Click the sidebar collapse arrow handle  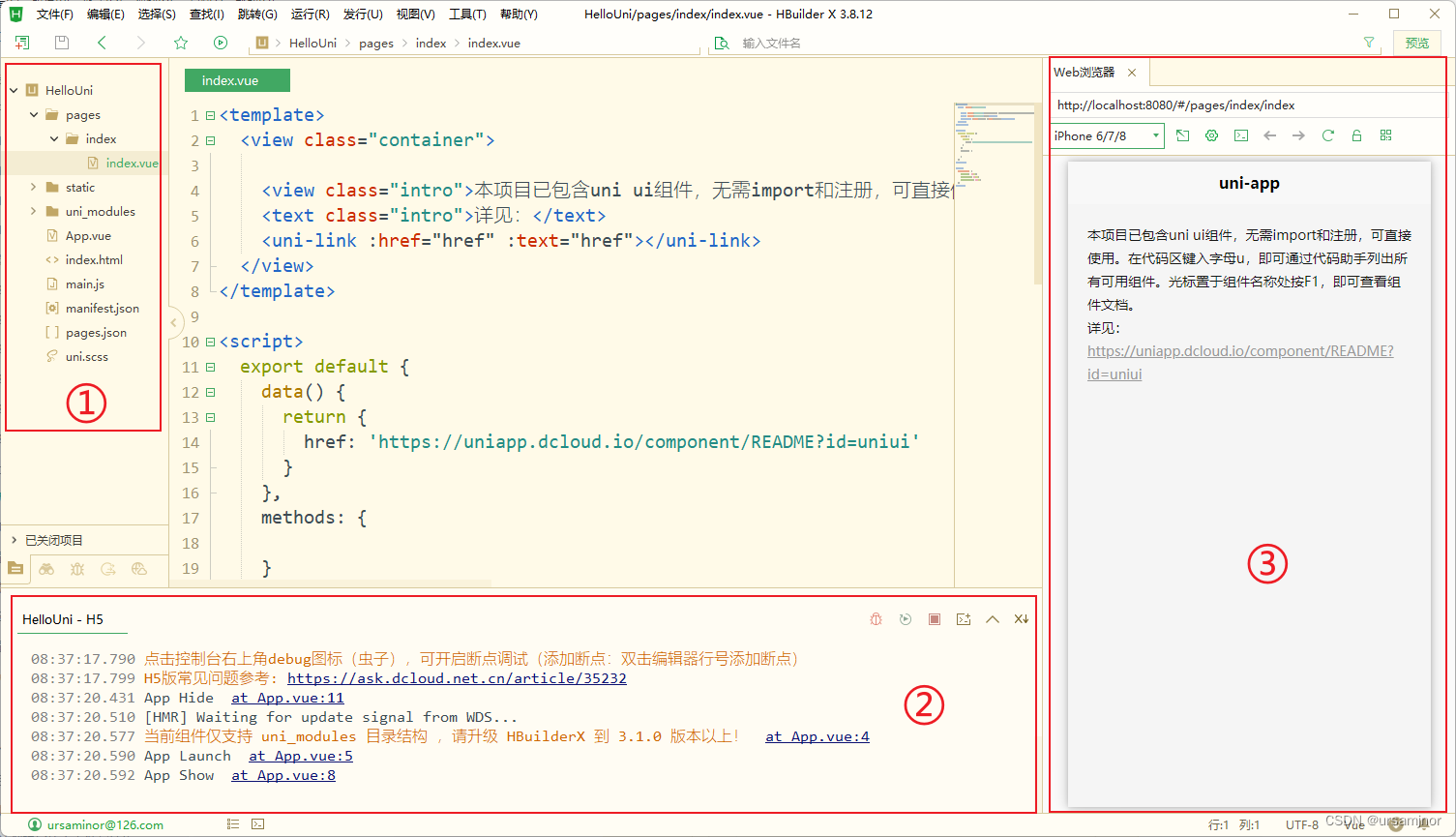(174, 322)
